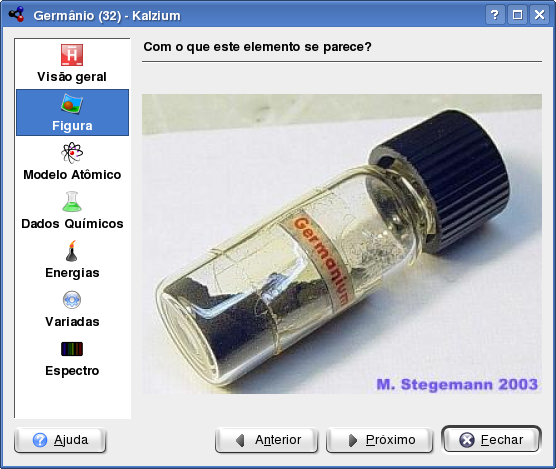Image resolution: width=556 pixels, height=469 pixels.
Task: Select the Variadas gear icon
Action: [x=72, y=300]
